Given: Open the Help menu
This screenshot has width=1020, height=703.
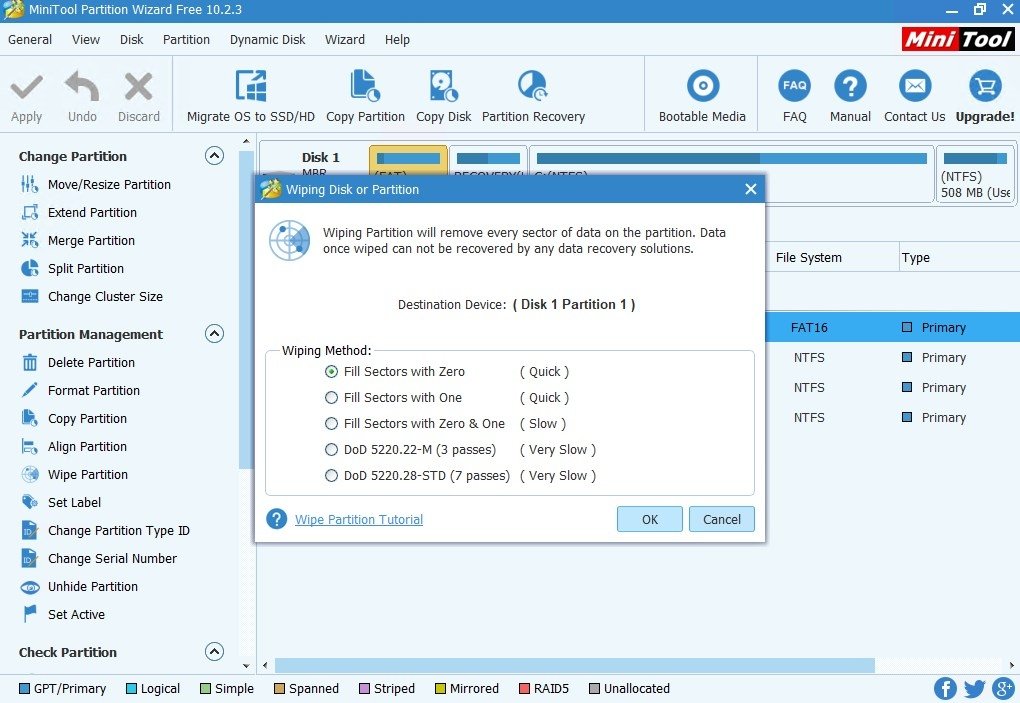Looking at the screenshot, I should pyautogui.click(x=397, y=40).
